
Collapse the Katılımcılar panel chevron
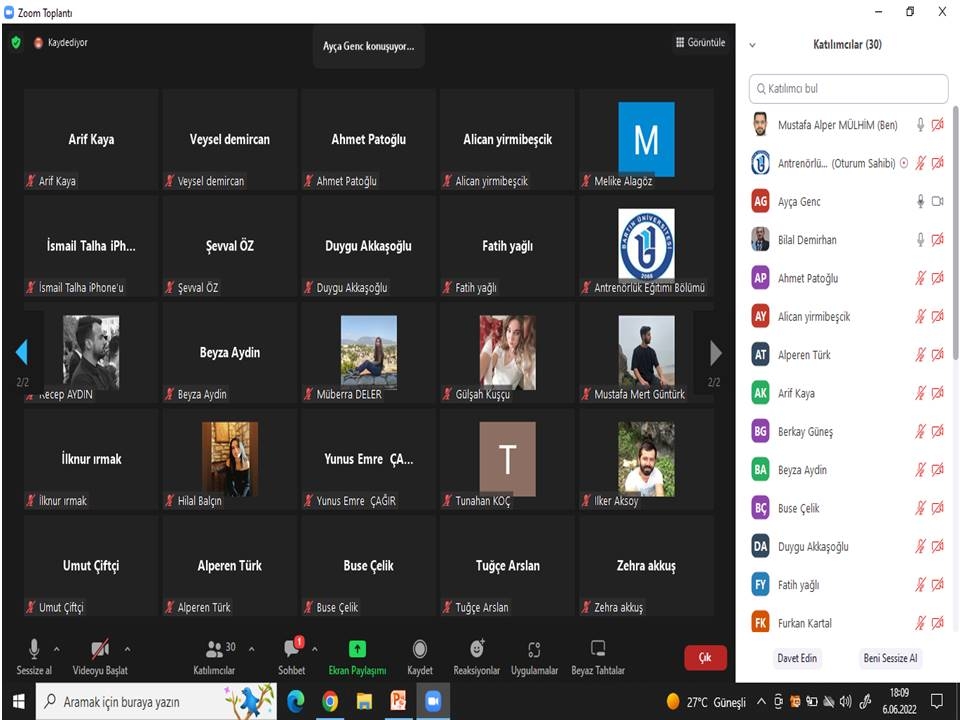click(753, 45)
